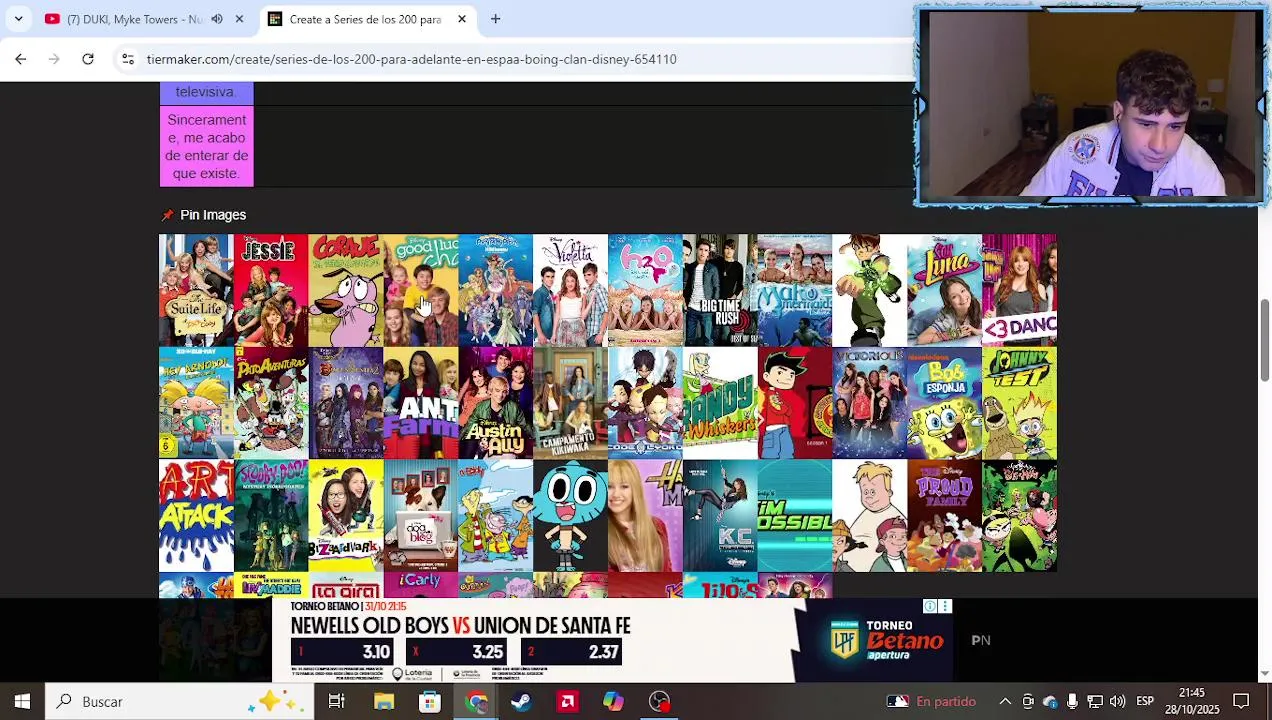The height and width of the screenshot is (720, 1272).
Task: Open Chrome from the taskbar
Action: 476,702
